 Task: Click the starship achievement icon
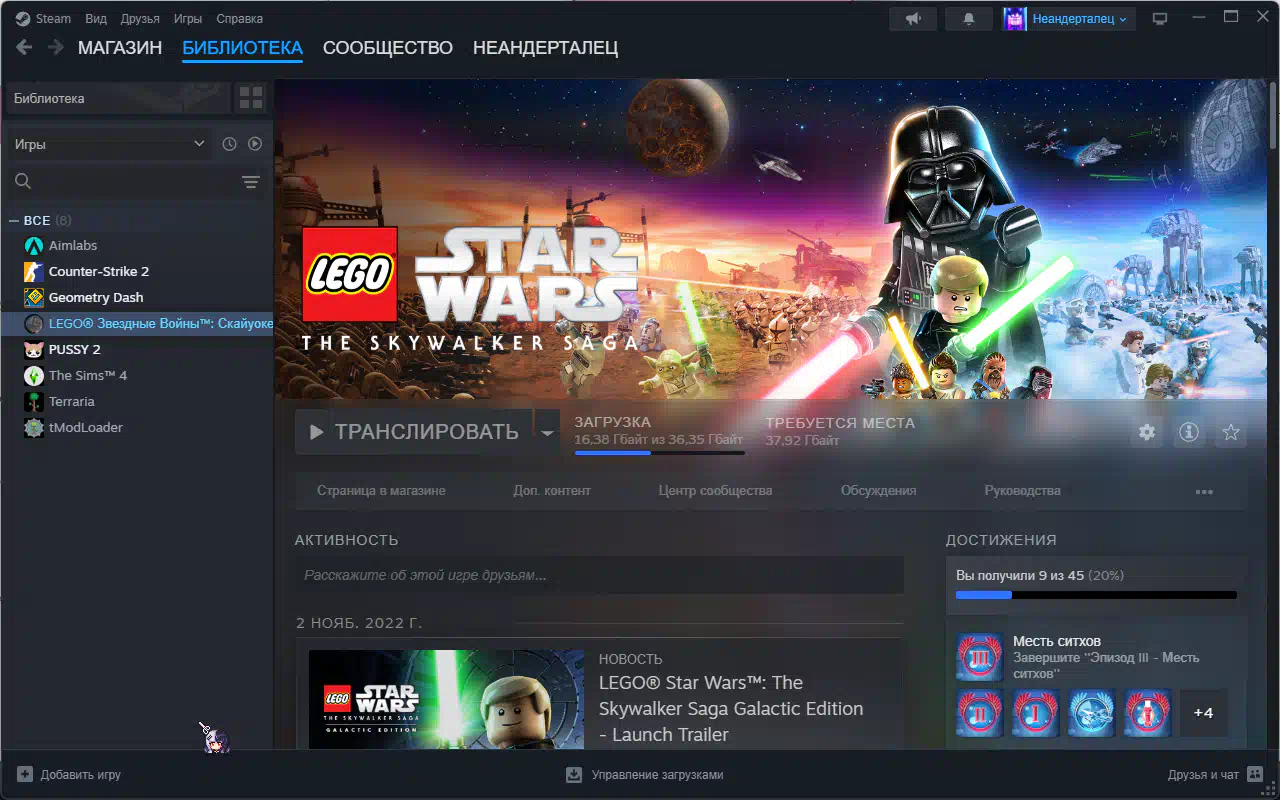(1092, 713)
